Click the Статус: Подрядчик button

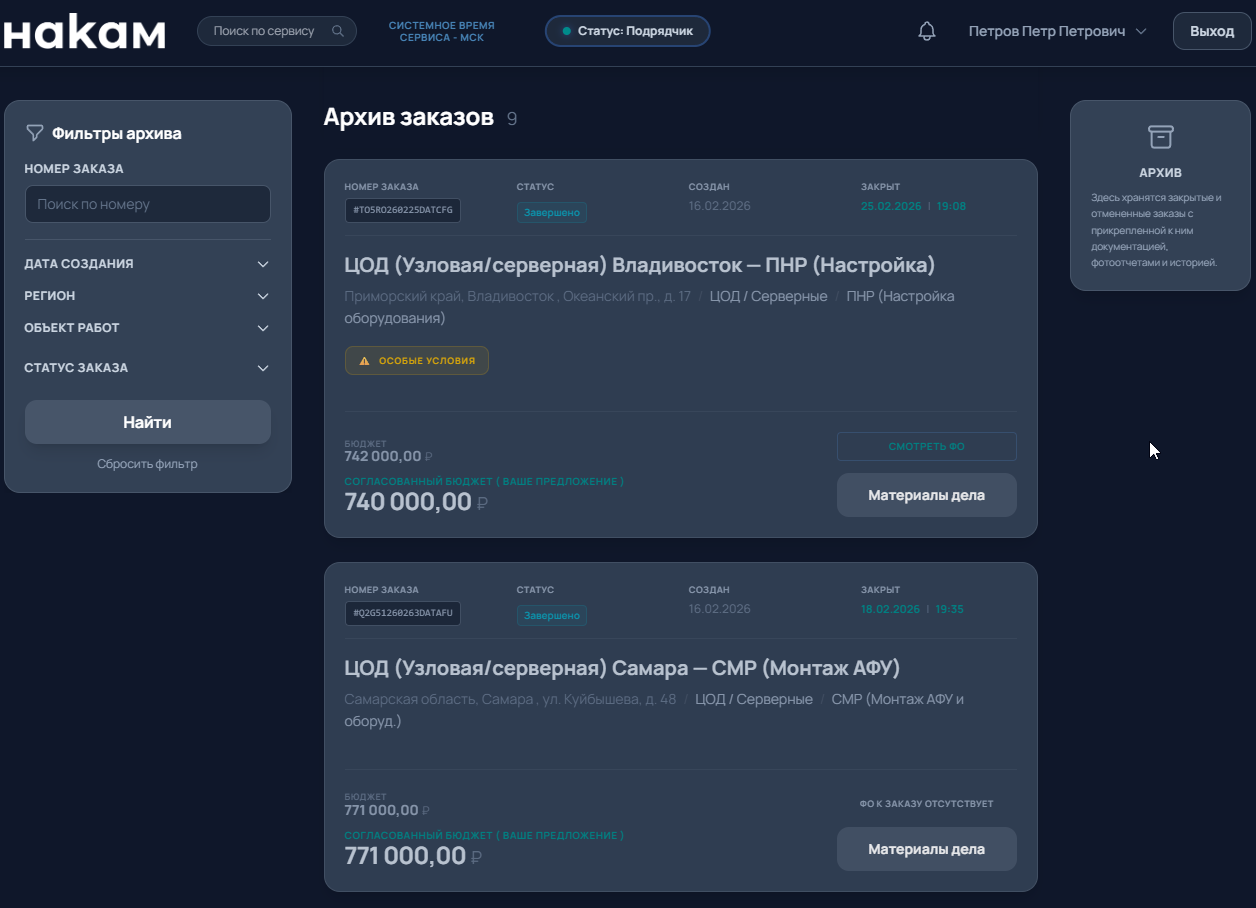coord(628,31)
